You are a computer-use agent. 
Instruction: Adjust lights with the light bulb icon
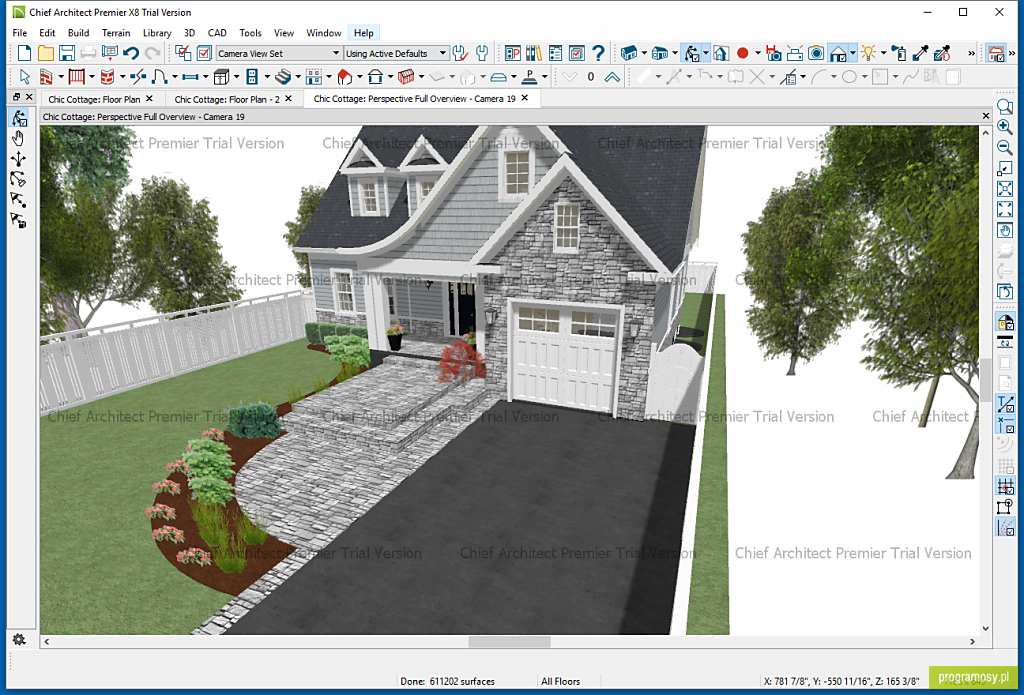[868, 53]
